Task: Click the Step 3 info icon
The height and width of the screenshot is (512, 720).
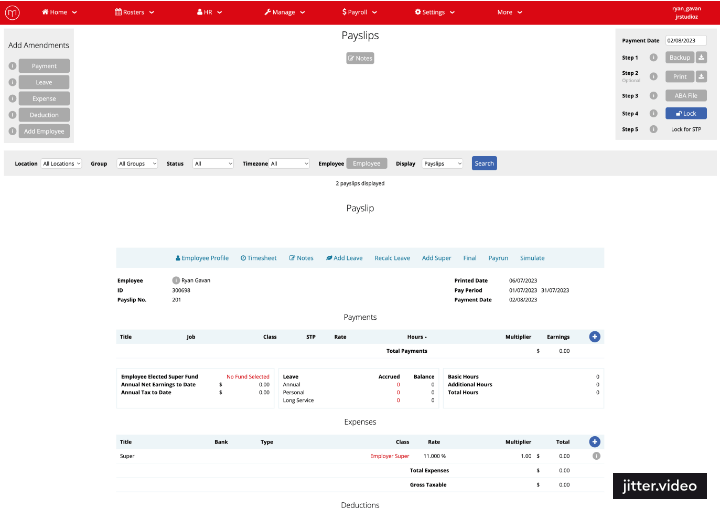Action: (x=653, y=96)
